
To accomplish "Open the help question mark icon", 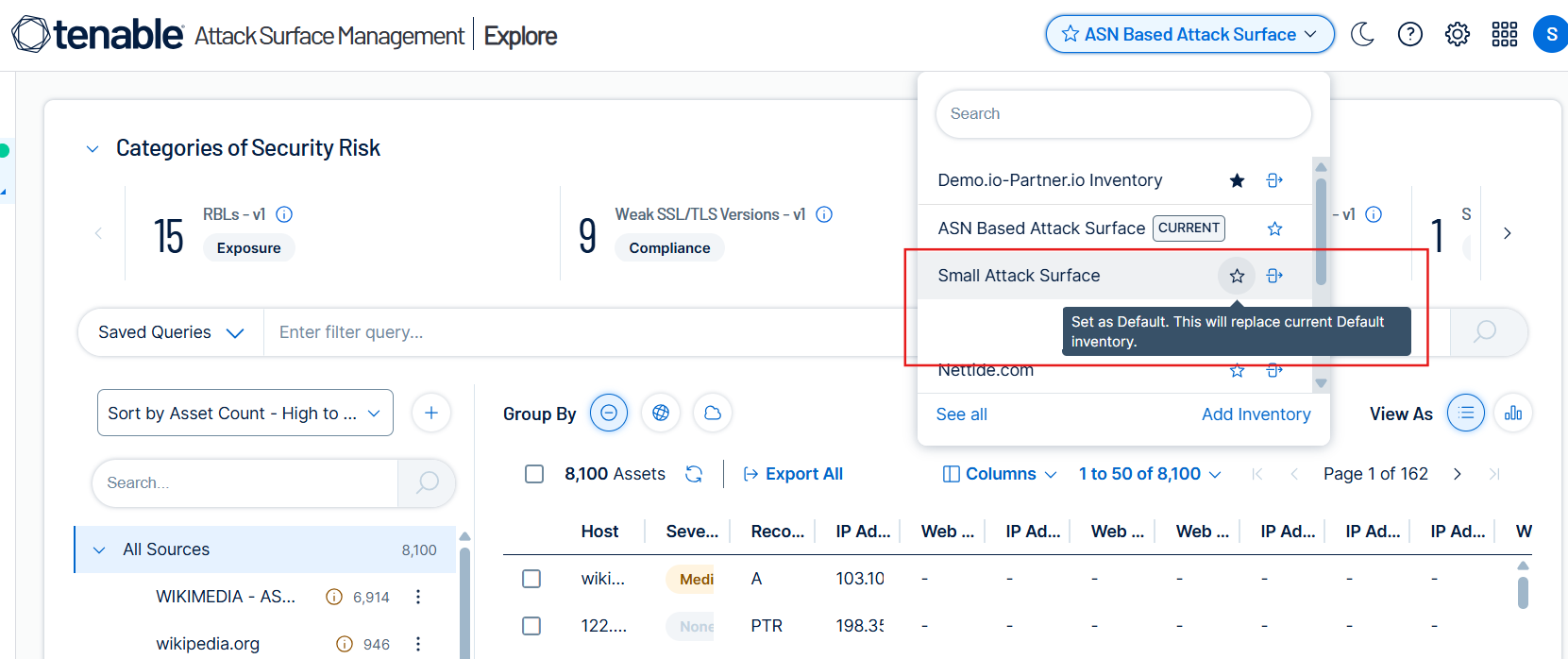I will coord(1409,35).
